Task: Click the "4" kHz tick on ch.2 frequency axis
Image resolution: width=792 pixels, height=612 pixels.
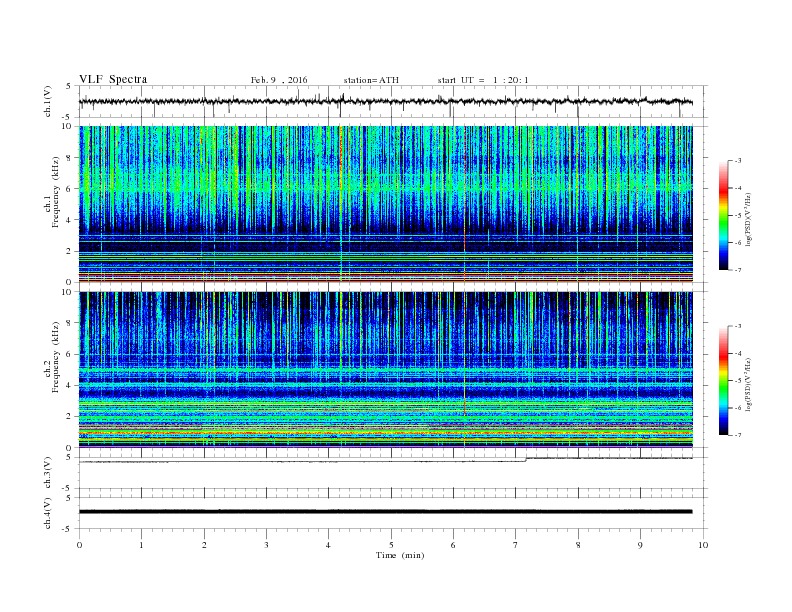Action: [69, 385]
